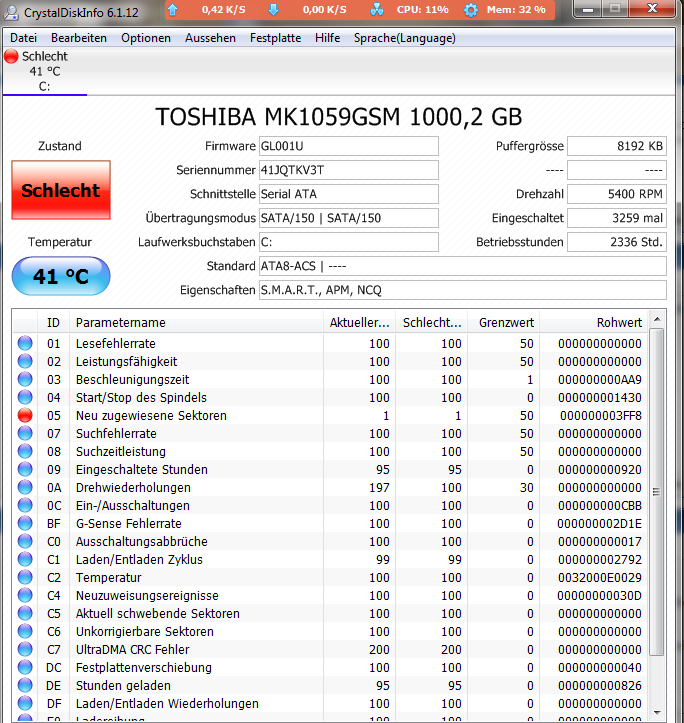Open the Sprache(Language) menu
Viewport: 684px width, 723px height.
[x=404, y=38]
